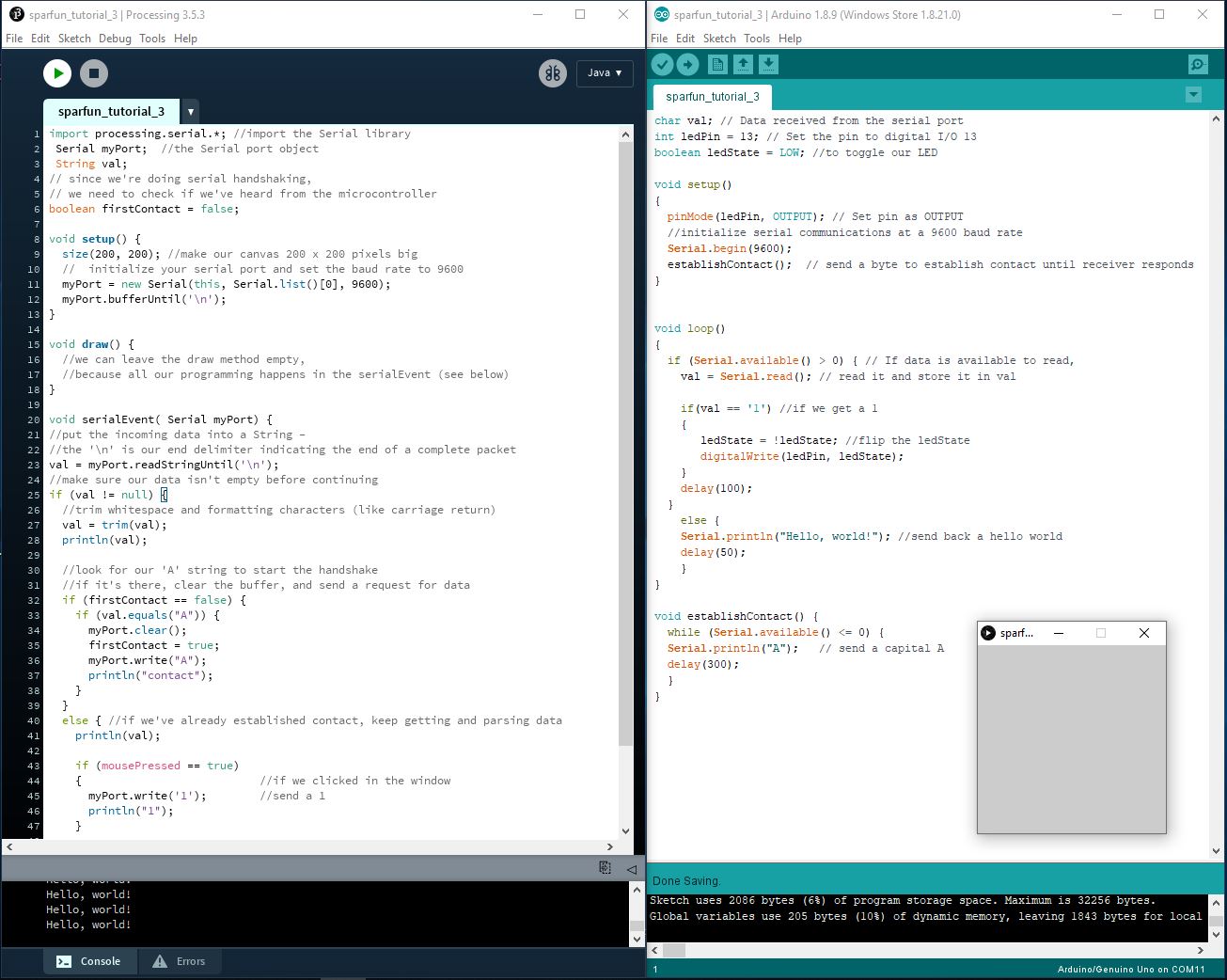Open the Arduino Serial Monitor

pyautogui.click(x=1198, y=64)
